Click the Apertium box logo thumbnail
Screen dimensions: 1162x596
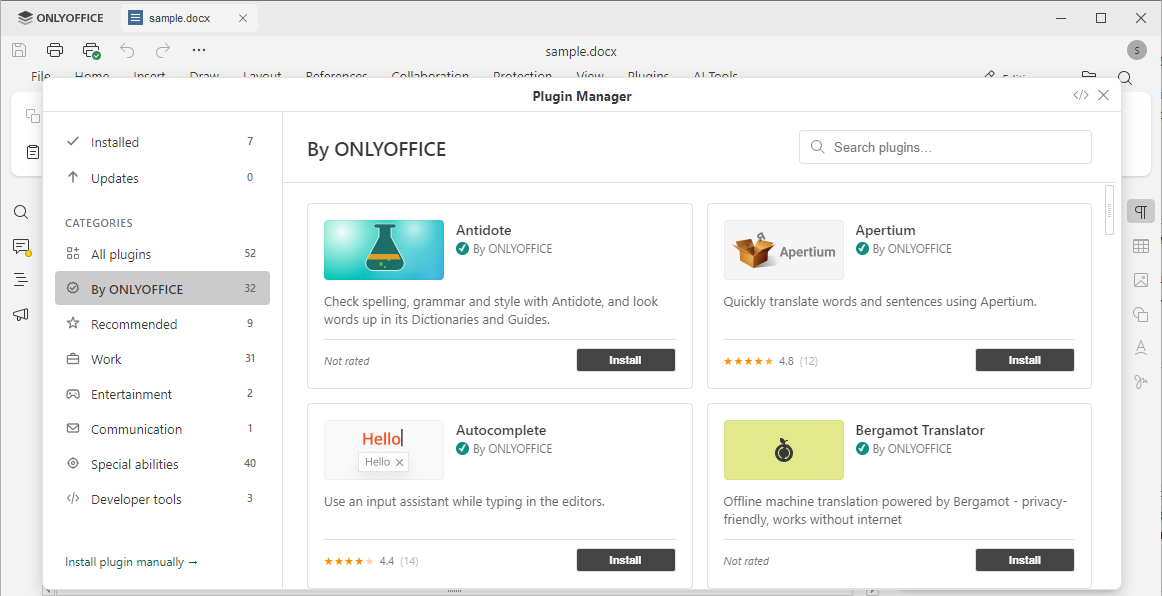[783, 250]
